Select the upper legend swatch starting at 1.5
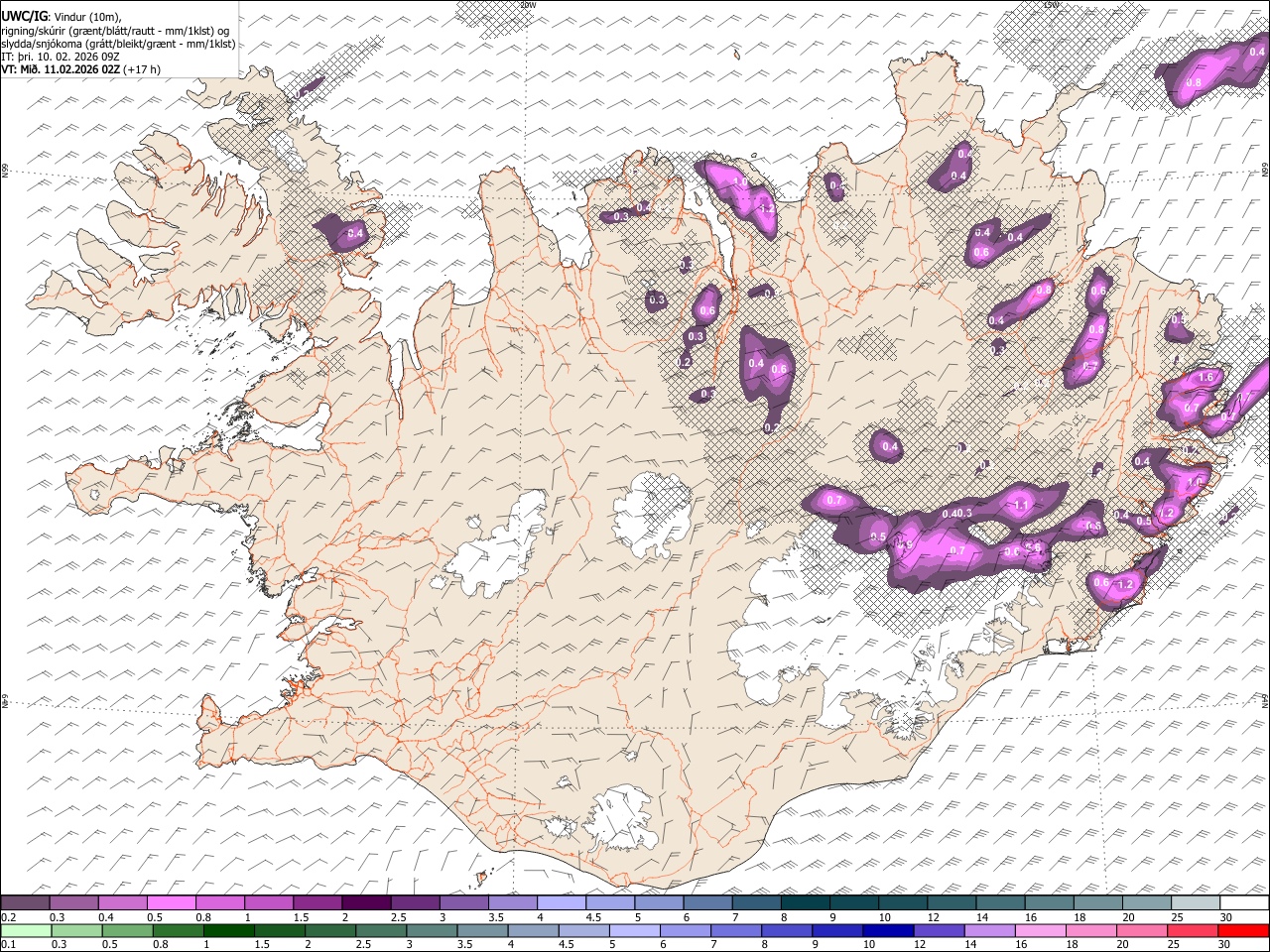The width and height of the screenshot is (1270, 952). [x=317, y=902]
